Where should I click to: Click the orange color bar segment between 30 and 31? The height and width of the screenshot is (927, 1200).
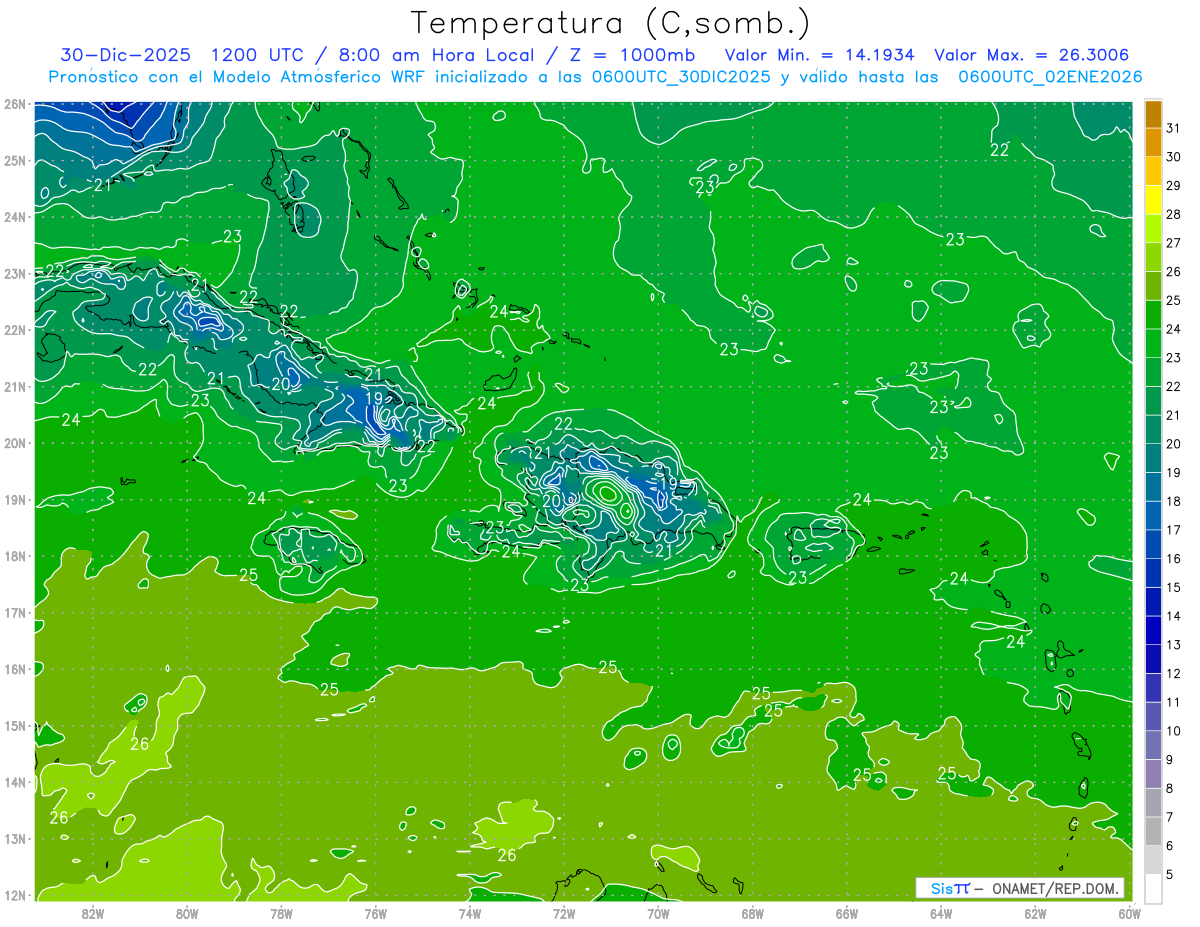(x=1153, y=142)
